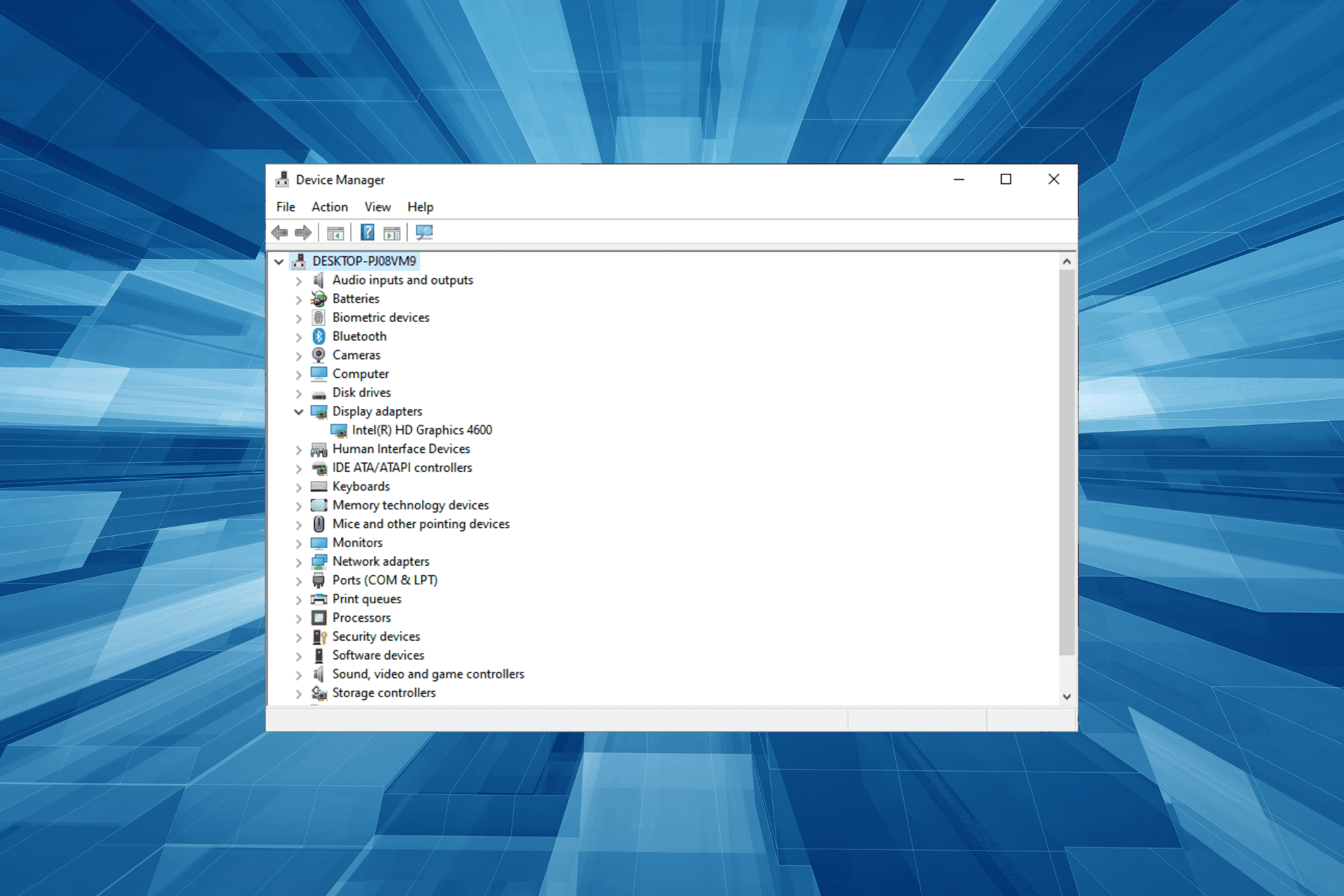Click the Show/Hide console tree toolbar icon
Viewport: 1344px width, 896px height.
pyautogui.click(x=335, y=232)
